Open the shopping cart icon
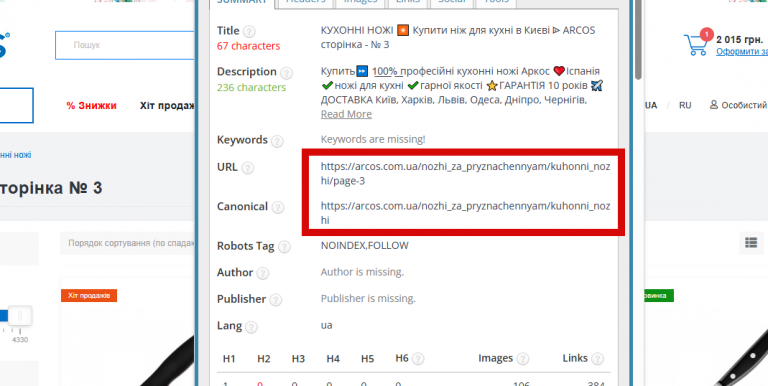 (696, 44)
